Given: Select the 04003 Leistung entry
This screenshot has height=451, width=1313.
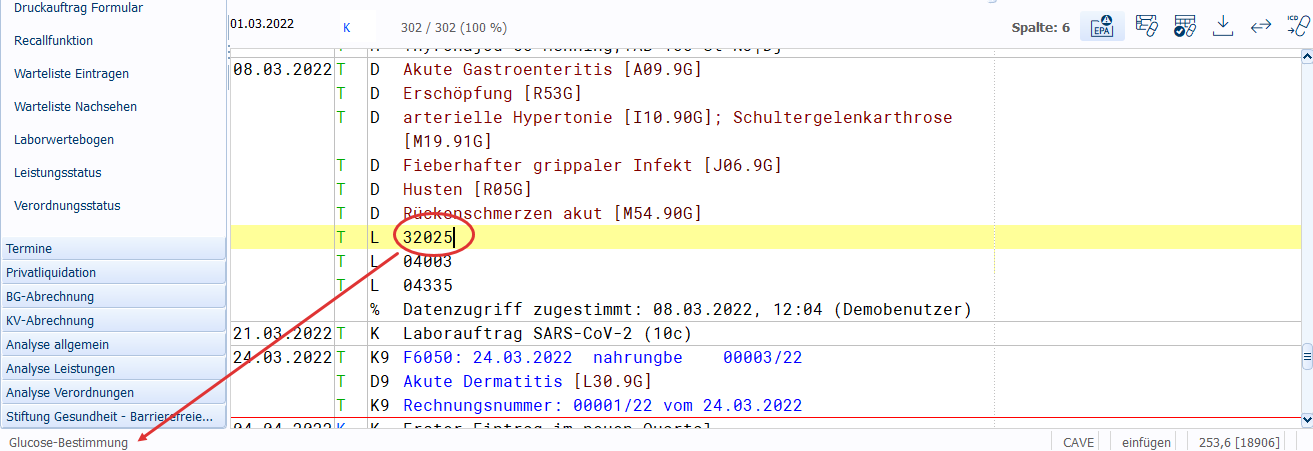Looking at the screenshot, I should pos(427,262).
